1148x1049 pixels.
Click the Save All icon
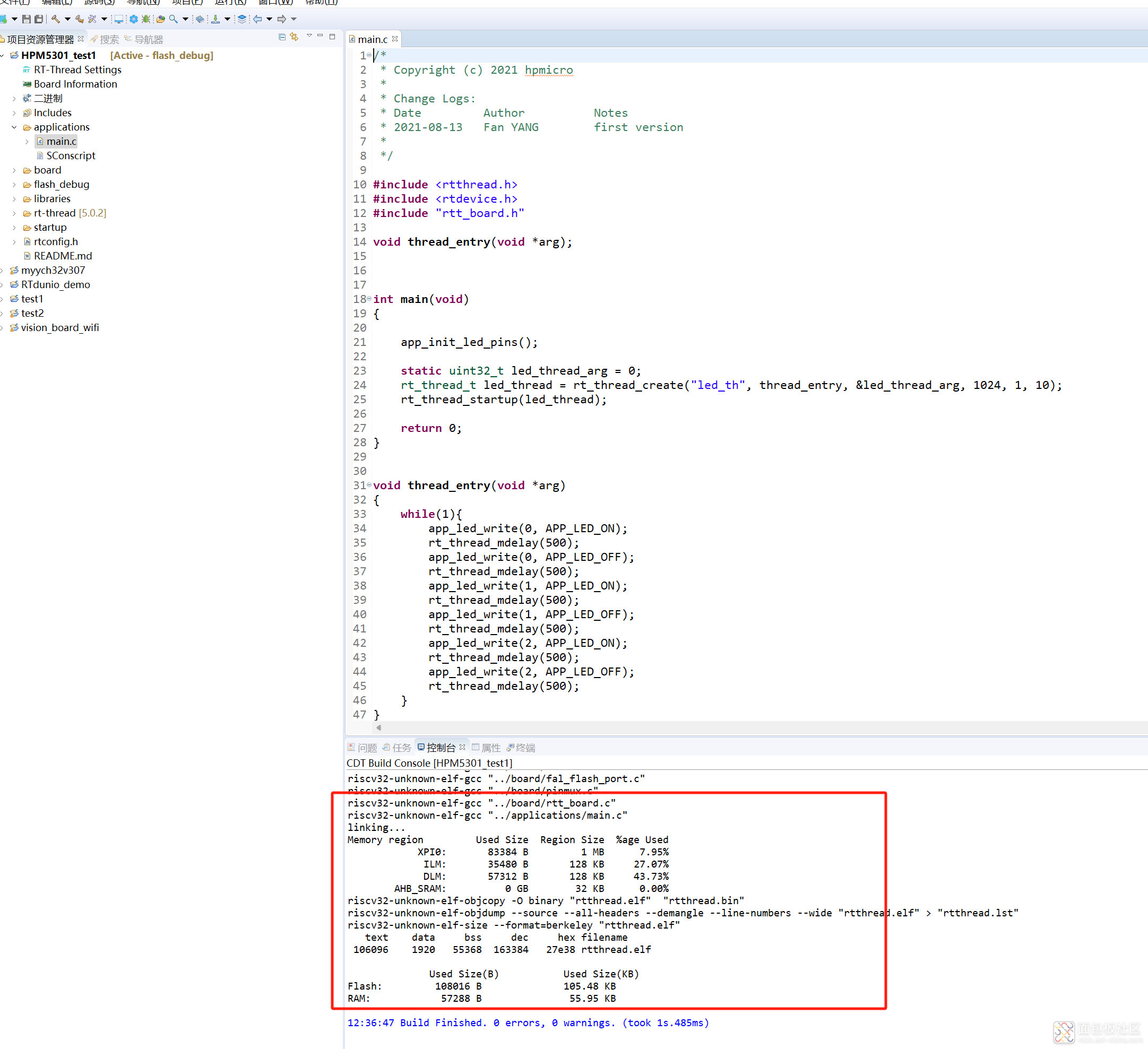(39, 19)
